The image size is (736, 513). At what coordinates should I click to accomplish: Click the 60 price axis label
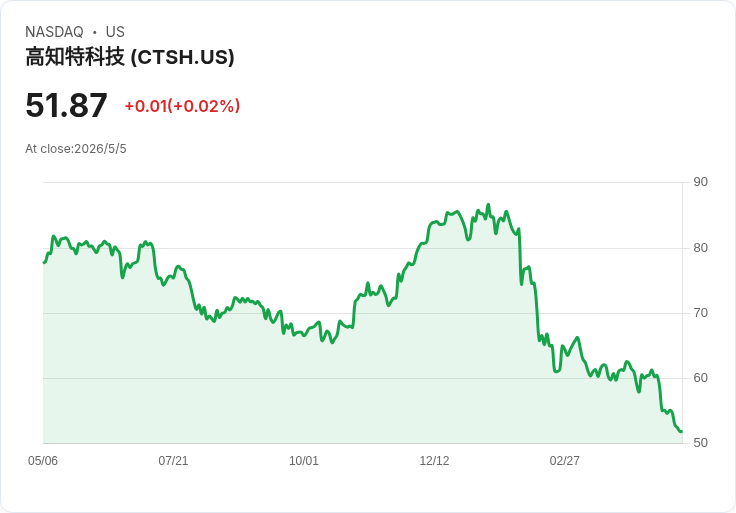[x=700, y=377]
